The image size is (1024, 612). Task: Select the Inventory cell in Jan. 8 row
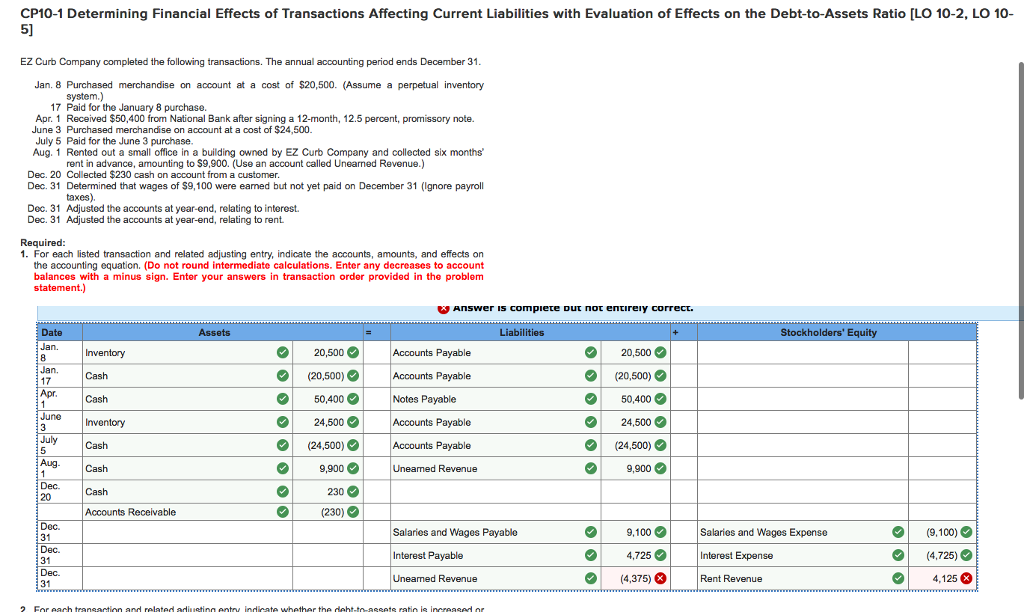[175, 353]
